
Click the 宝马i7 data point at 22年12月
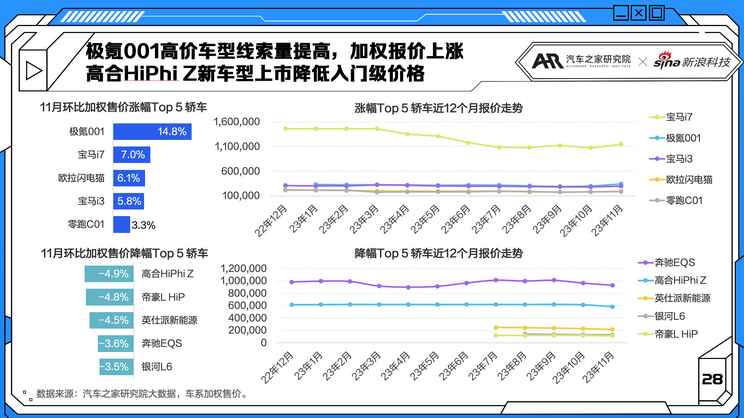tap(285, 129)
